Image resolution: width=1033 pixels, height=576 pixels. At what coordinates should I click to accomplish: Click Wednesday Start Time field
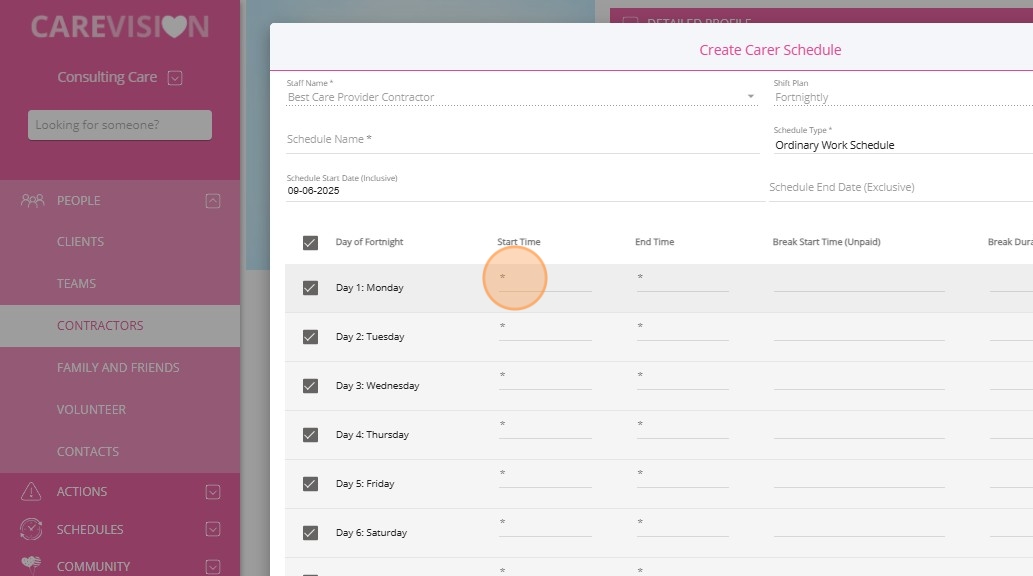coord(545,381)
